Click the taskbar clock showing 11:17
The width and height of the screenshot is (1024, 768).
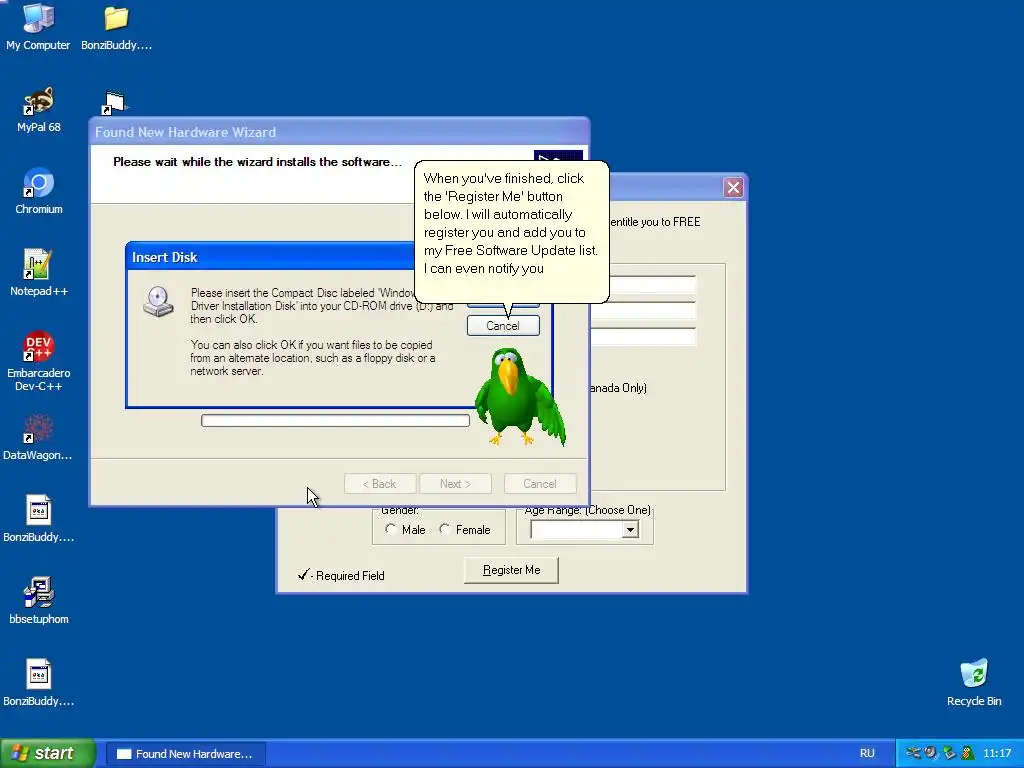pos(997,753)
